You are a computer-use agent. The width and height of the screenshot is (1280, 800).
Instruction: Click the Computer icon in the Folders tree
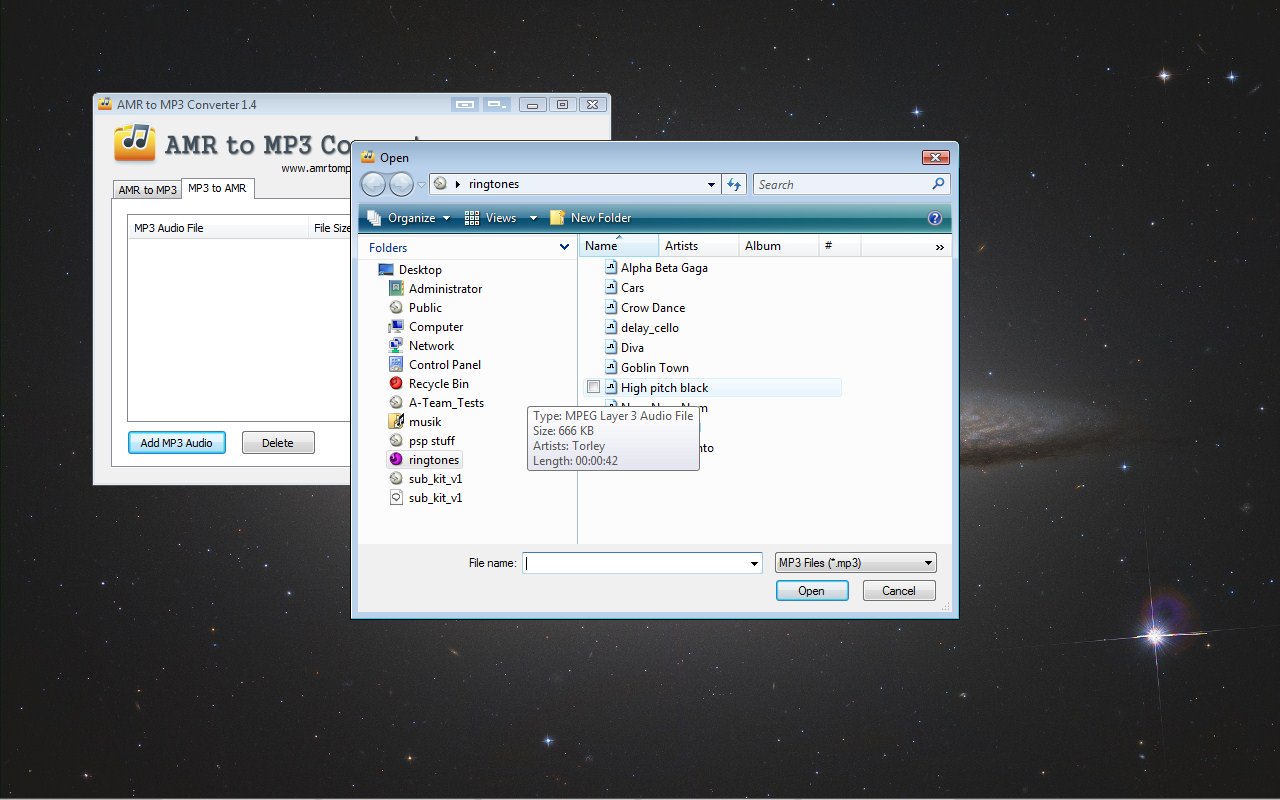[x=396, y=327]
